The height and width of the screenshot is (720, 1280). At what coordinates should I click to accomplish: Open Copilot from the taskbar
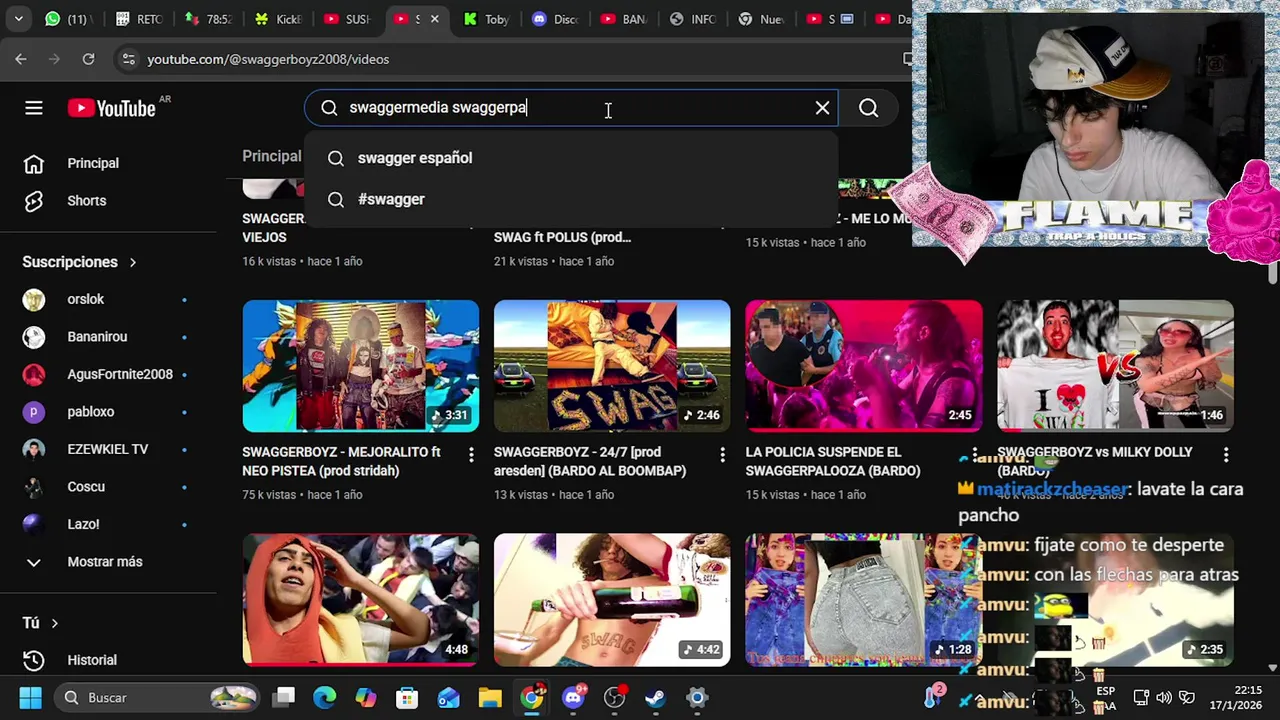(366, 697)
